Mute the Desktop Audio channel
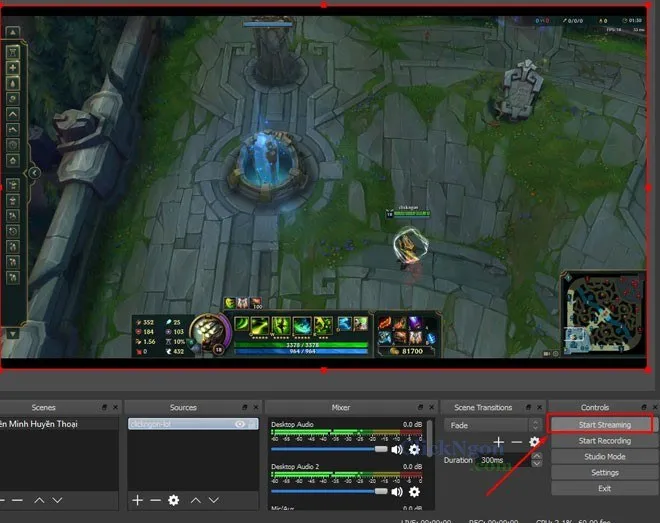Screen dimensions: 660x523 tap(397, 449)
